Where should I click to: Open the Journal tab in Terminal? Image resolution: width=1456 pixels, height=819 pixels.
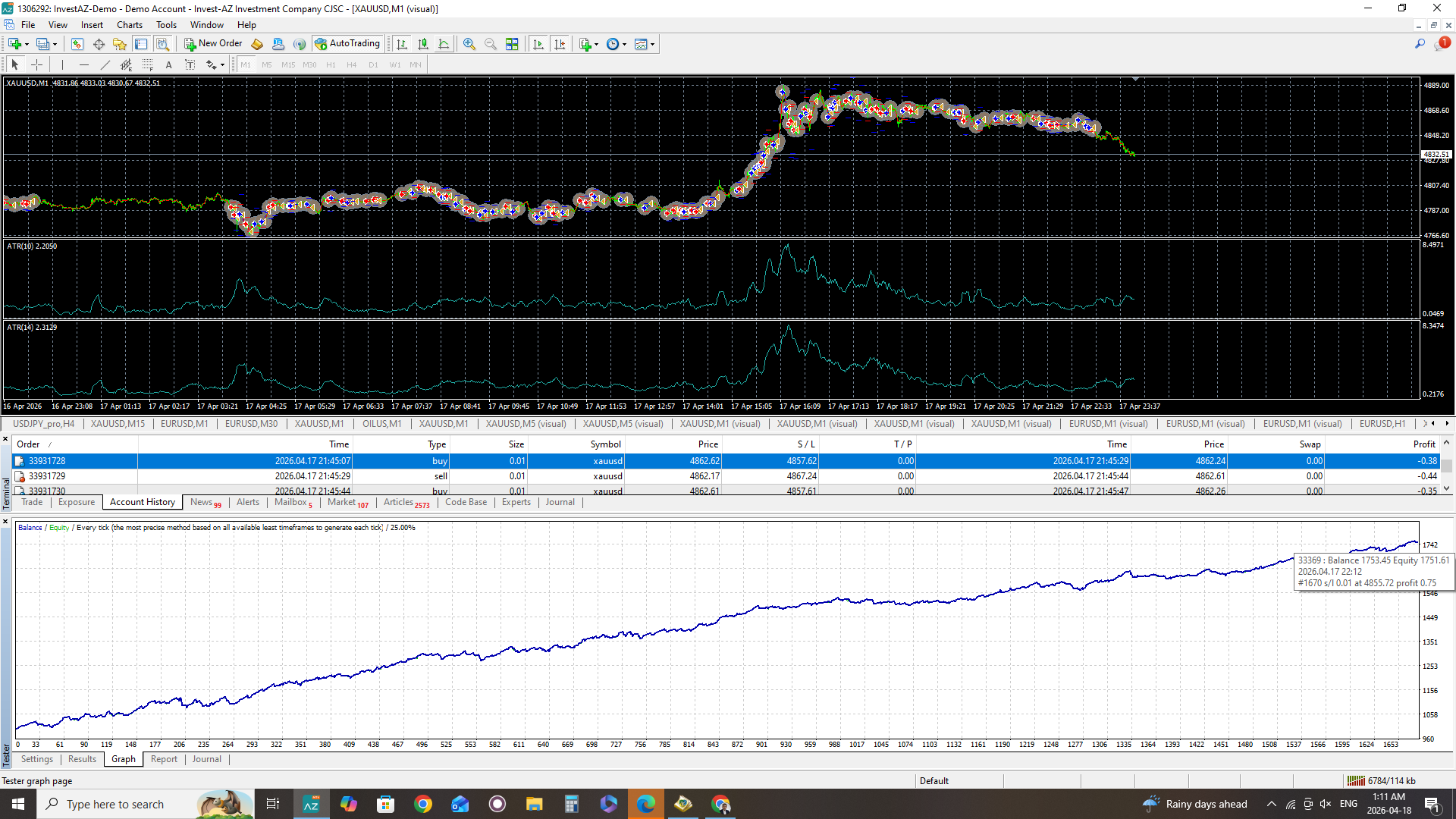[560, 502]
